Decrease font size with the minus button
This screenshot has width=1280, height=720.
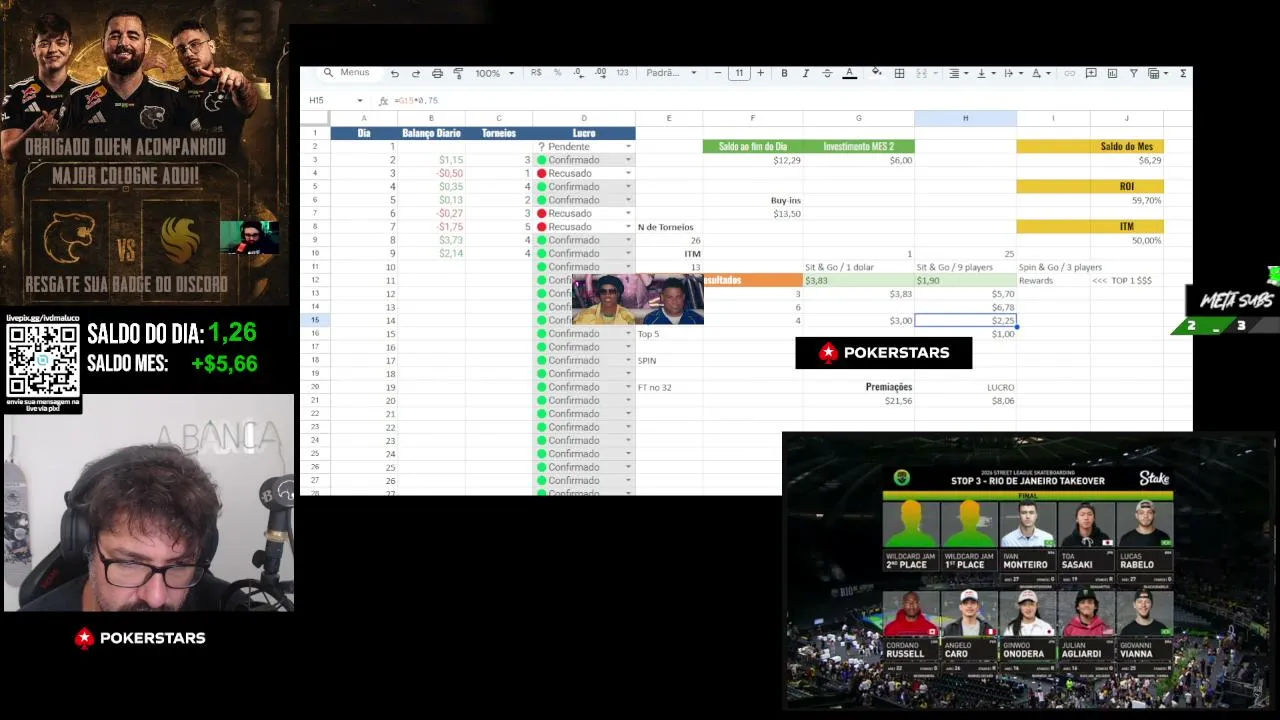click(718, 73)
